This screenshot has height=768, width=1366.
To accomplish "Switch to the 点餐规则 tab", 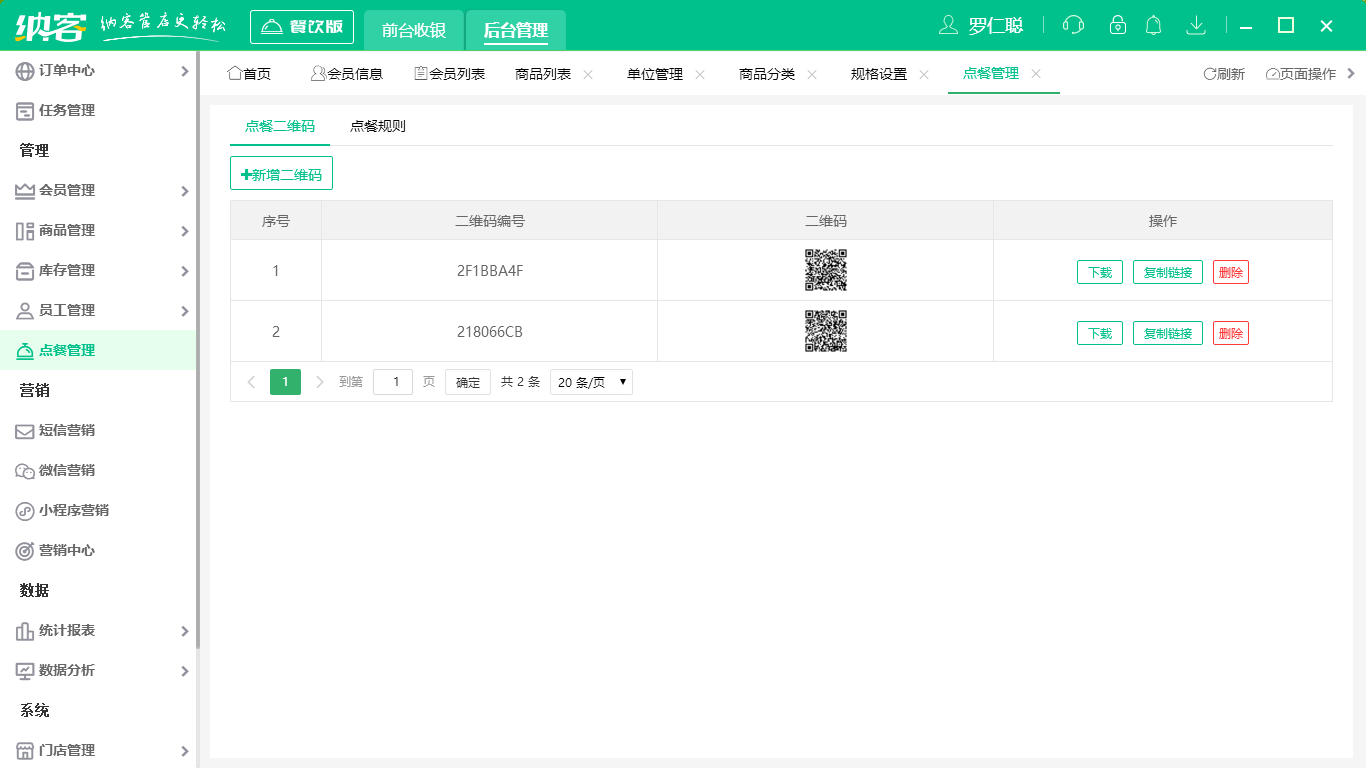I will pos(378,126).
